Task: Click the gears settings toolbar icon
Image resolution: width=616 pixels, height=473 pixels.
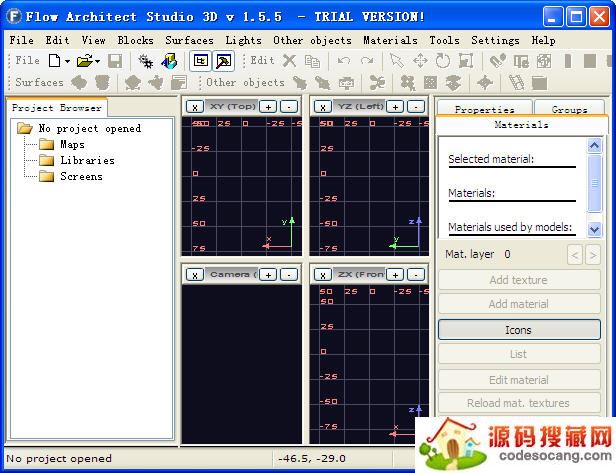Action: coord(146,61)
